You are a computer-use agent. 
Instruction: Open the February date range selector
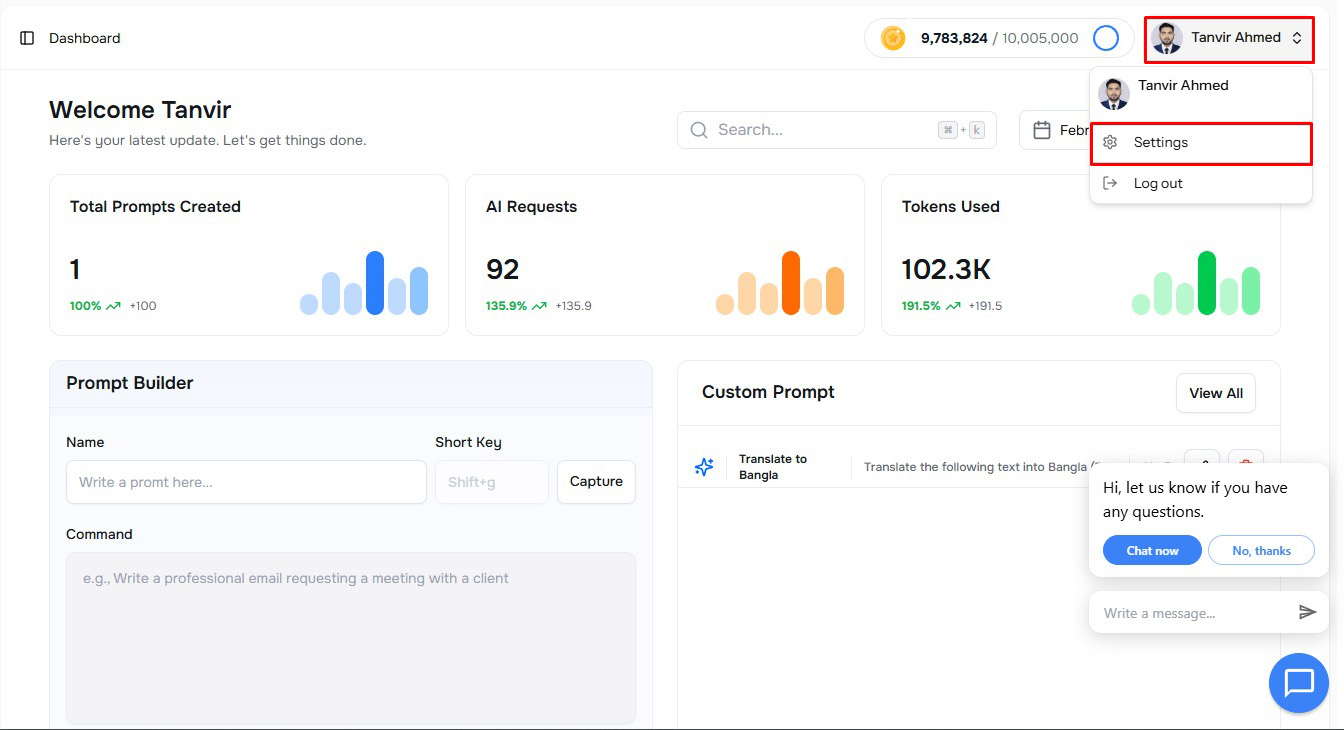click(1060, 130)
